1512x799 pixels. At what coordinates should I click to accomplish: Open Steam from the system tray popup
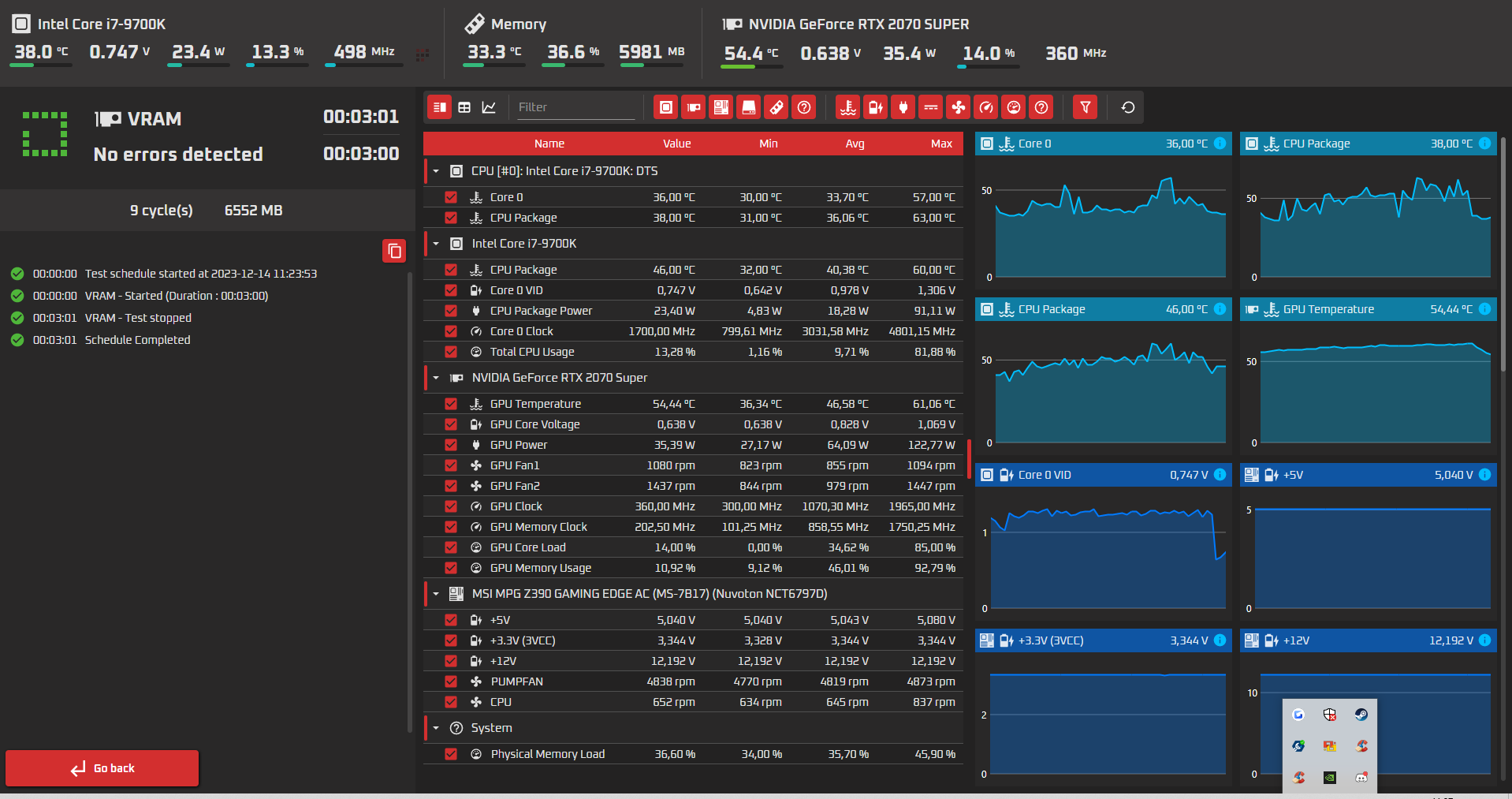(x=1361, y=715)
